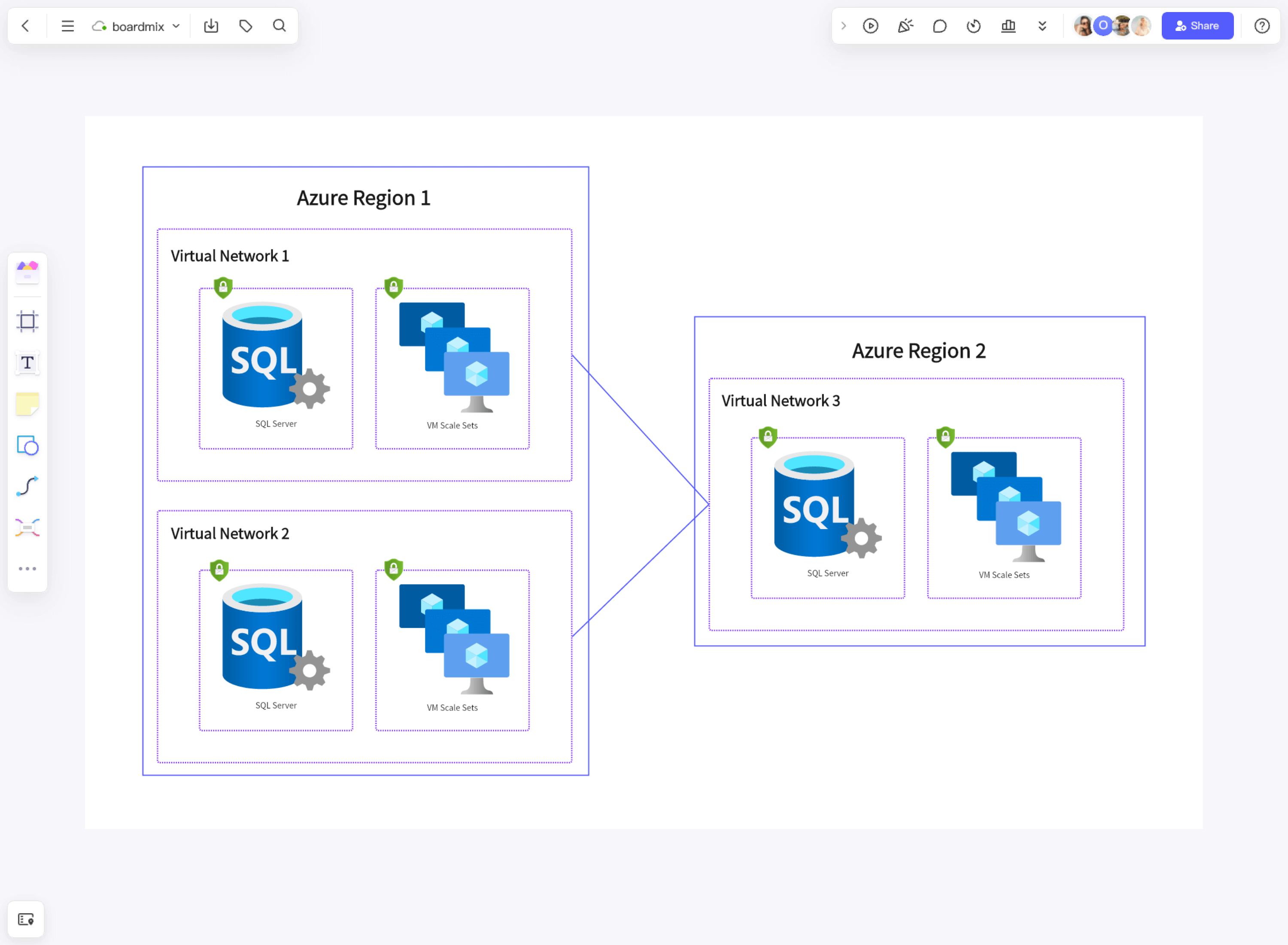This screenshot has height=945, width=1288.
Task: Open the bottom-left minimap panel icon
Action: click(x=26, y=919)
